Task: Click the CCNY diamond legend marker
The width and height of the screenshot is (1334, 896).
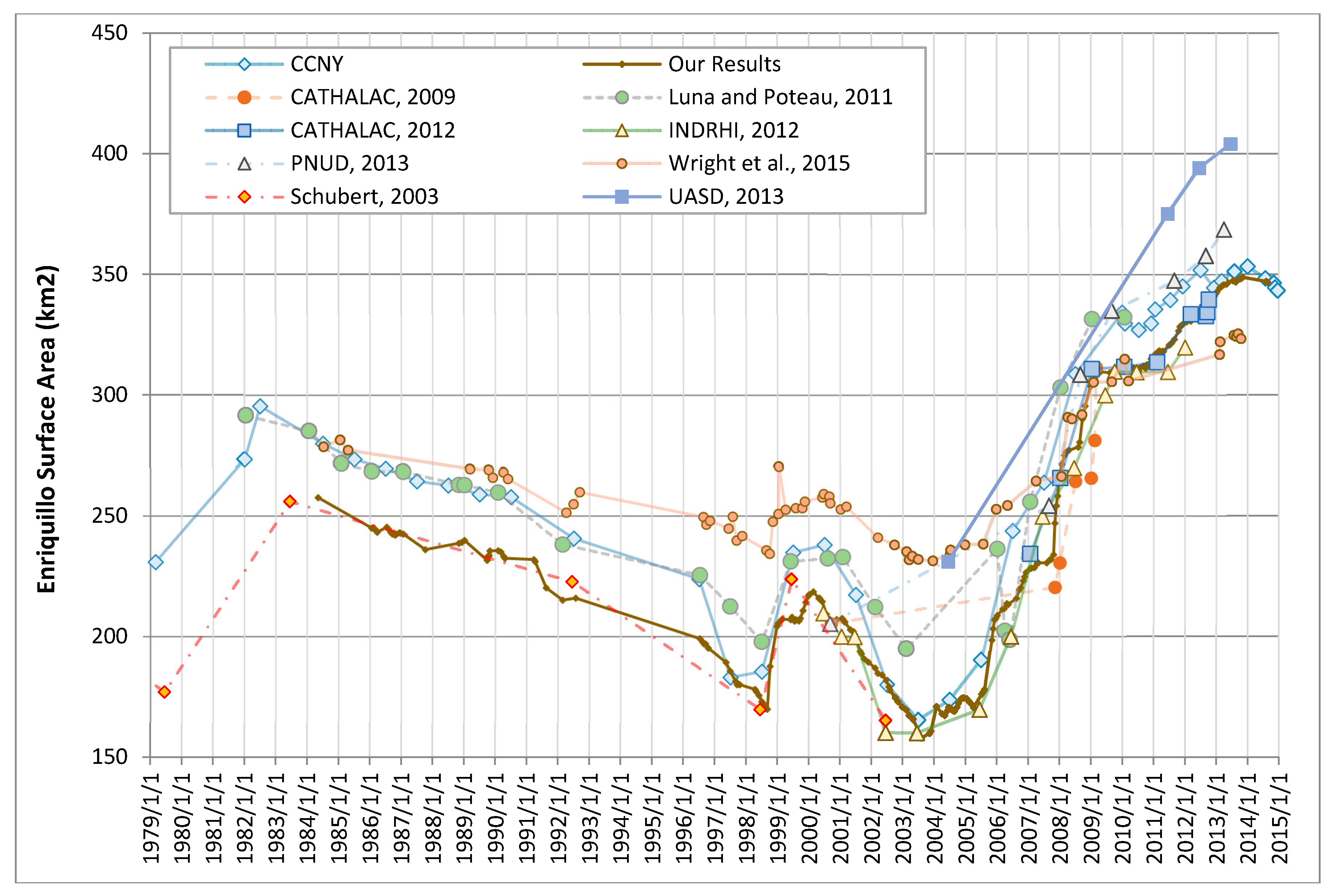Action: 244,64
